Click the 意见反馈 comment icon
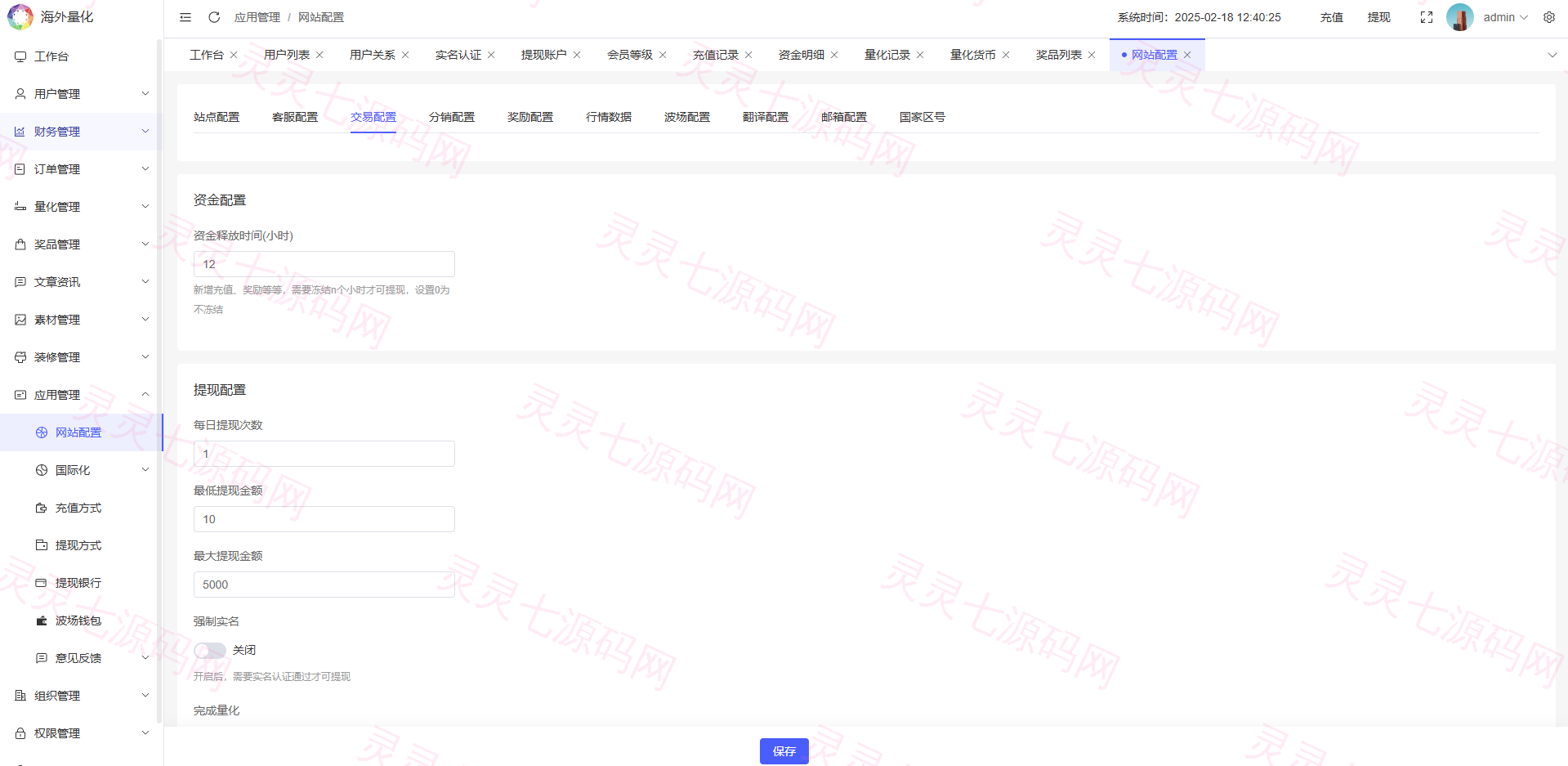 pyautogui.click(x=42, y=658)
